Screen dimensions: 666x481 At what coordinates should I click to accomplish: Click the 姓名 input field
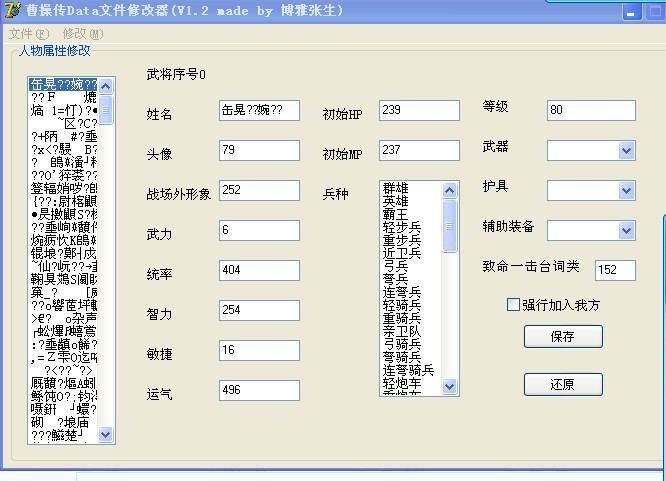pos(259,111)
